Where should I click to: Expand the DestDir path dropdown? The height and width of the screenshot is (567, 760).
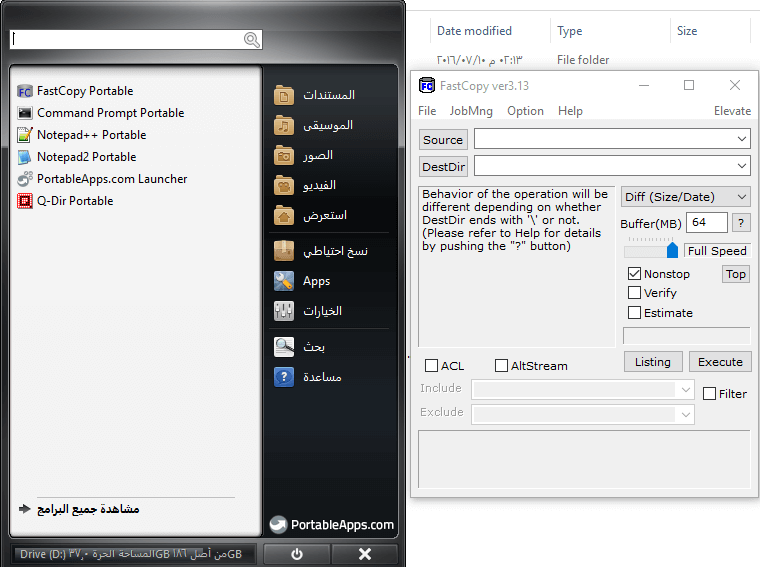(742, 166)
